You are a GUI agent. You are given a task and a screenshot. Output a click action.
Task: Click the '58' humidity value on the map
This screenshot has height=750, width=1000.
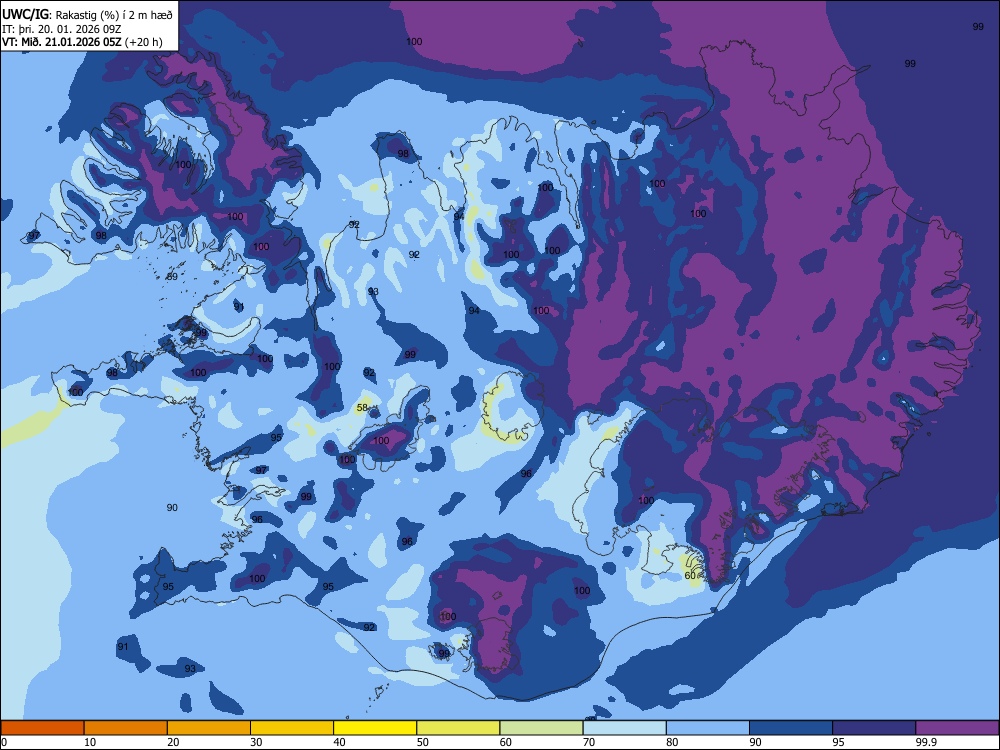point(362,408)
